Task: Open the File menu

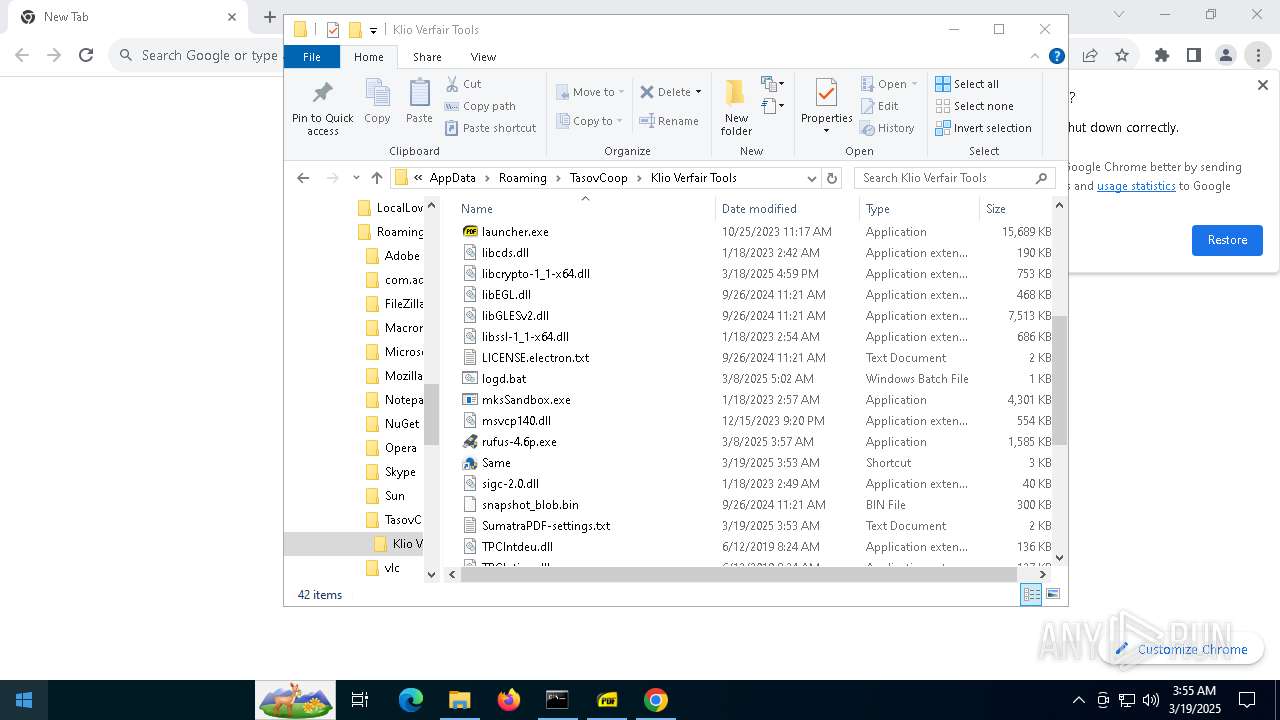Action: coord(312,57)
